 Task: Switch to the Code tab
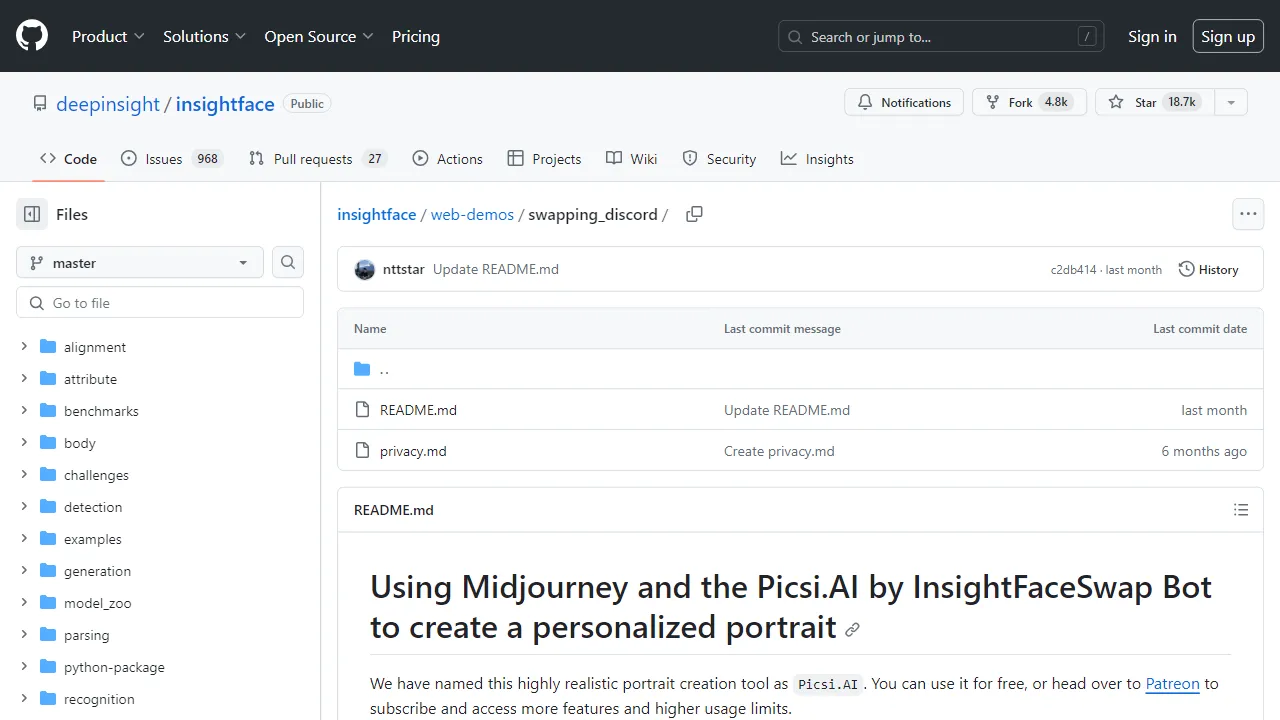point(68,159)
